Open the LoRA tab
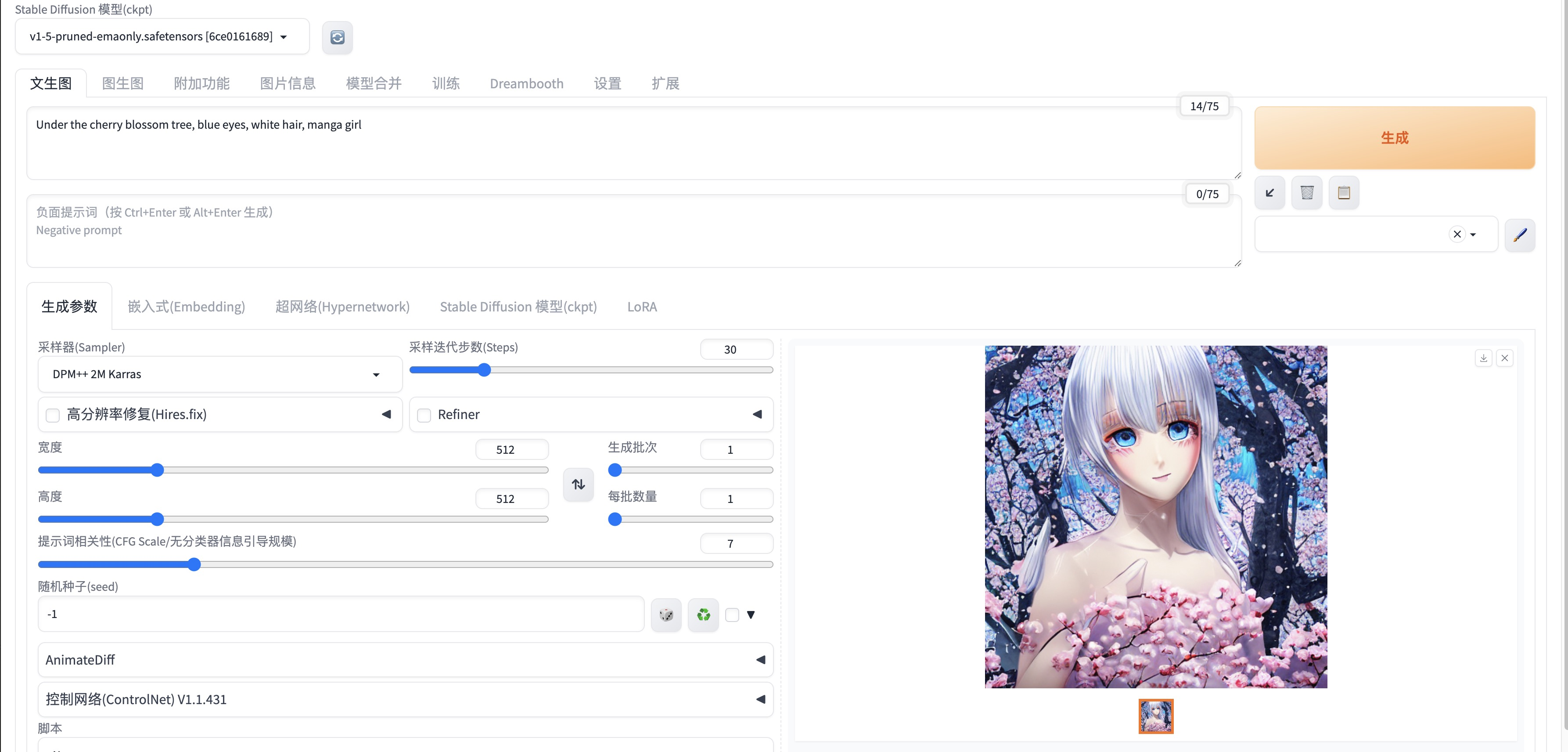Image resolution: width=1568 pixels, height=752 pixels. pyautogui.click(x=642, y=307)
